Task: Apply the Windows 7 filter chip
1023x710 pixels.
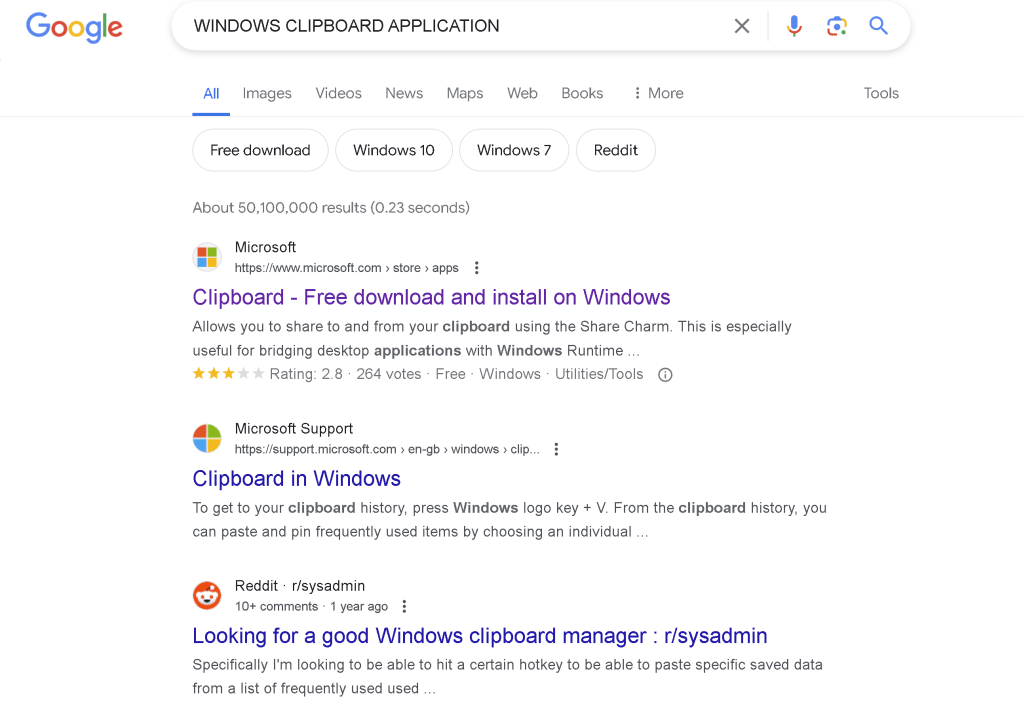Action: (514, 150)
